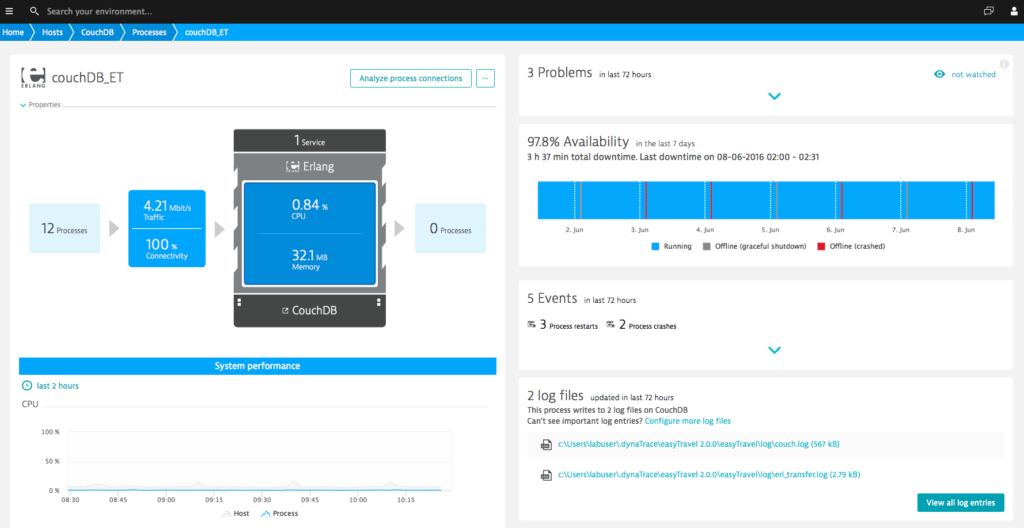Click the search magnifier icon
The height and width of the screenshot is (528, 1024).
click(x=35, y=12)
